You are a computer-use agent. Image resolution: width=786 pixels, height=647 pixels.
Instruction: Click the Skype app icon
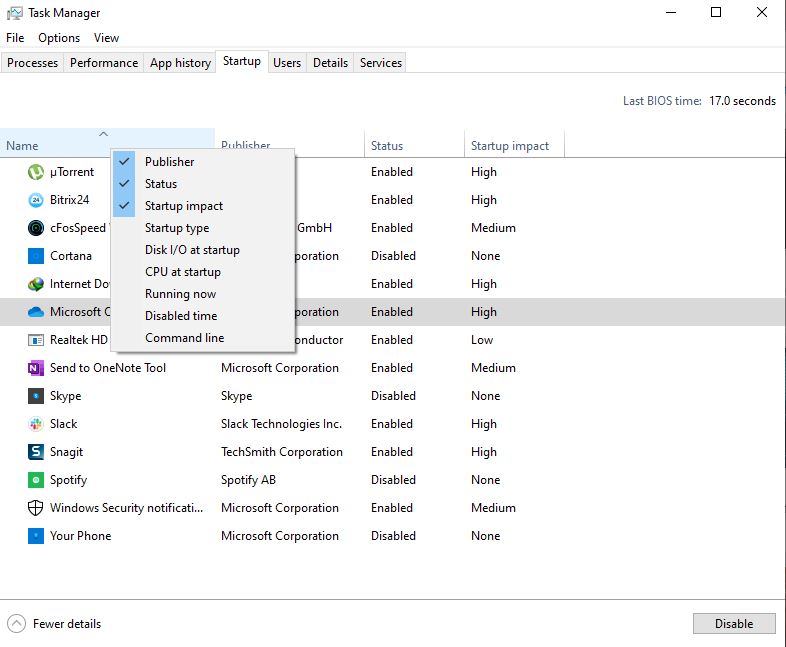click(x=36, y=396)
